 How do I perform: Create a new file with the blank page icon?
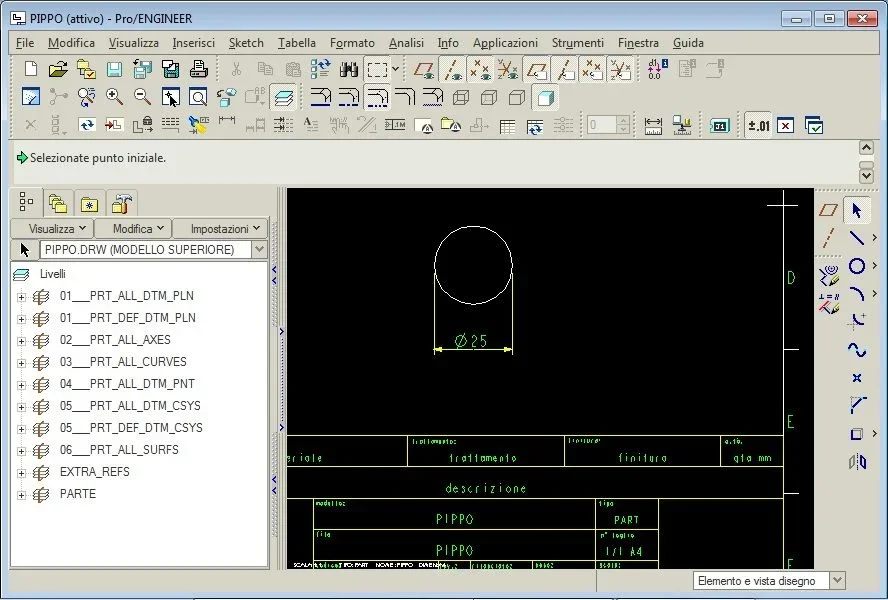(31, 69)
